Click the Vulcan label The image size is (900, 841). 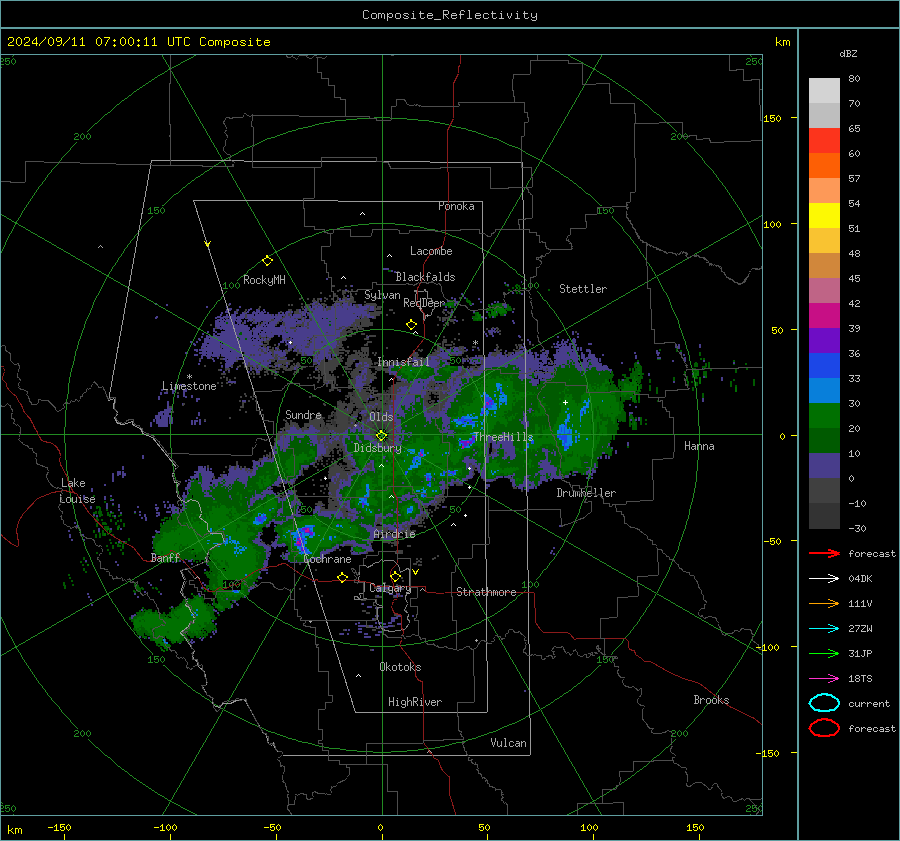tap(508, 743)
